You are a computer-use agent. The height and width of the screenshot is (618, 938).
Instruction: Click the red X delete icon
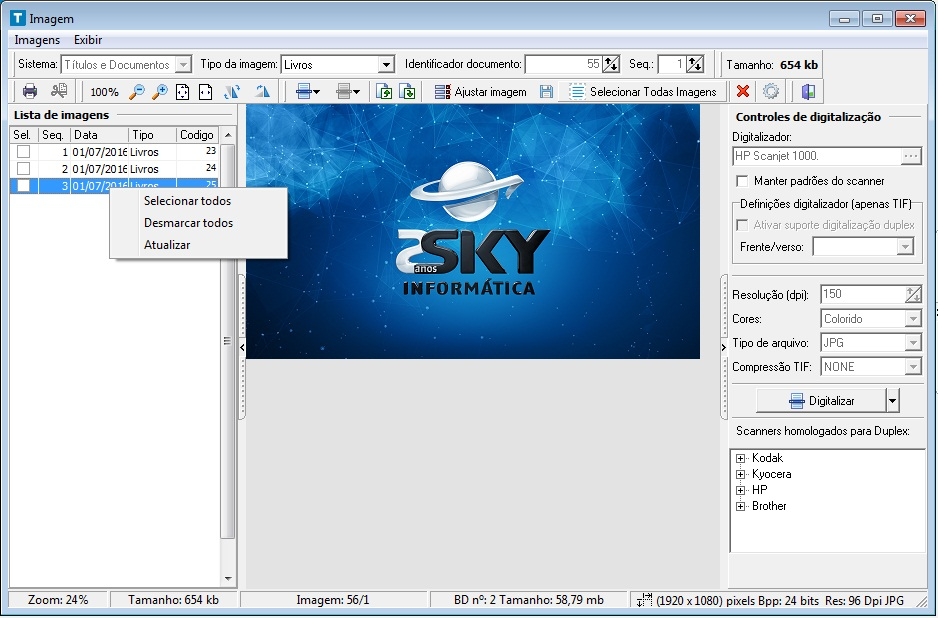(743, 92)
